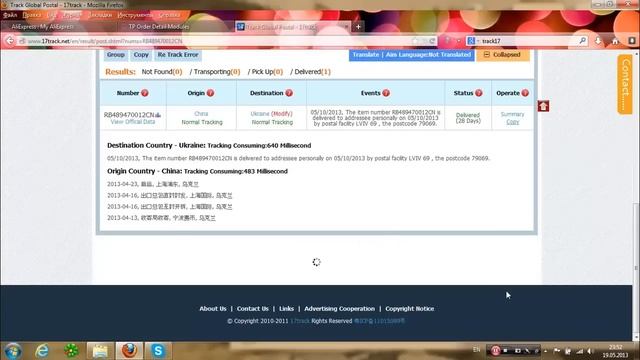The image size is (640, 360).
Task: Click the Ukraine destination link
Action: (260, 114)
